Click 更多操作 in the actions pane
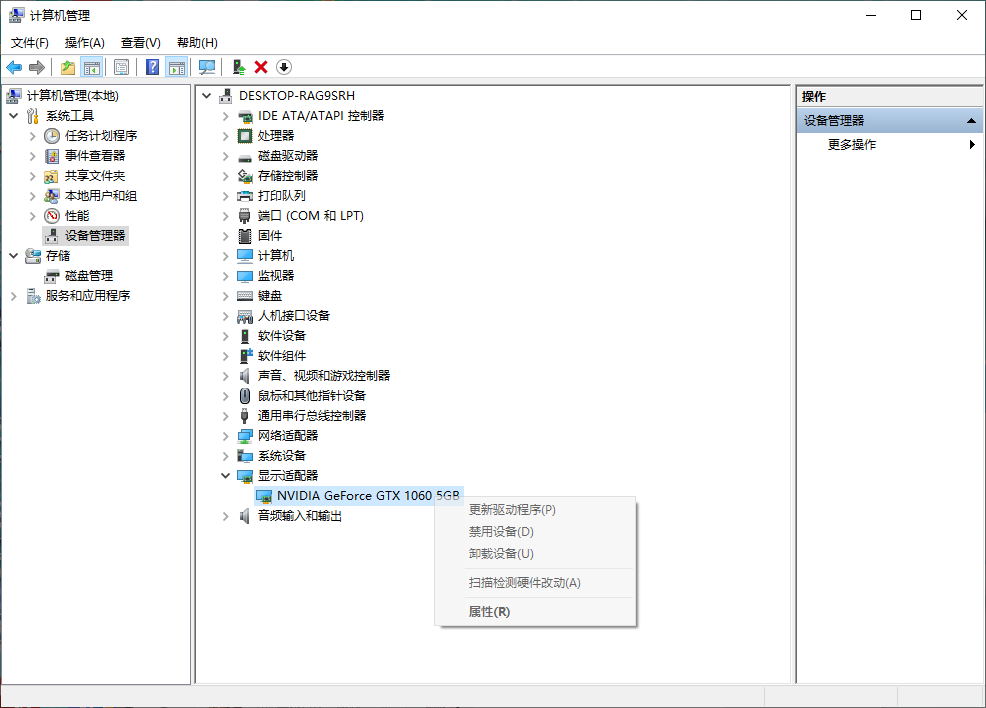Screen dimensions: 986x708 tap(852, 145)
